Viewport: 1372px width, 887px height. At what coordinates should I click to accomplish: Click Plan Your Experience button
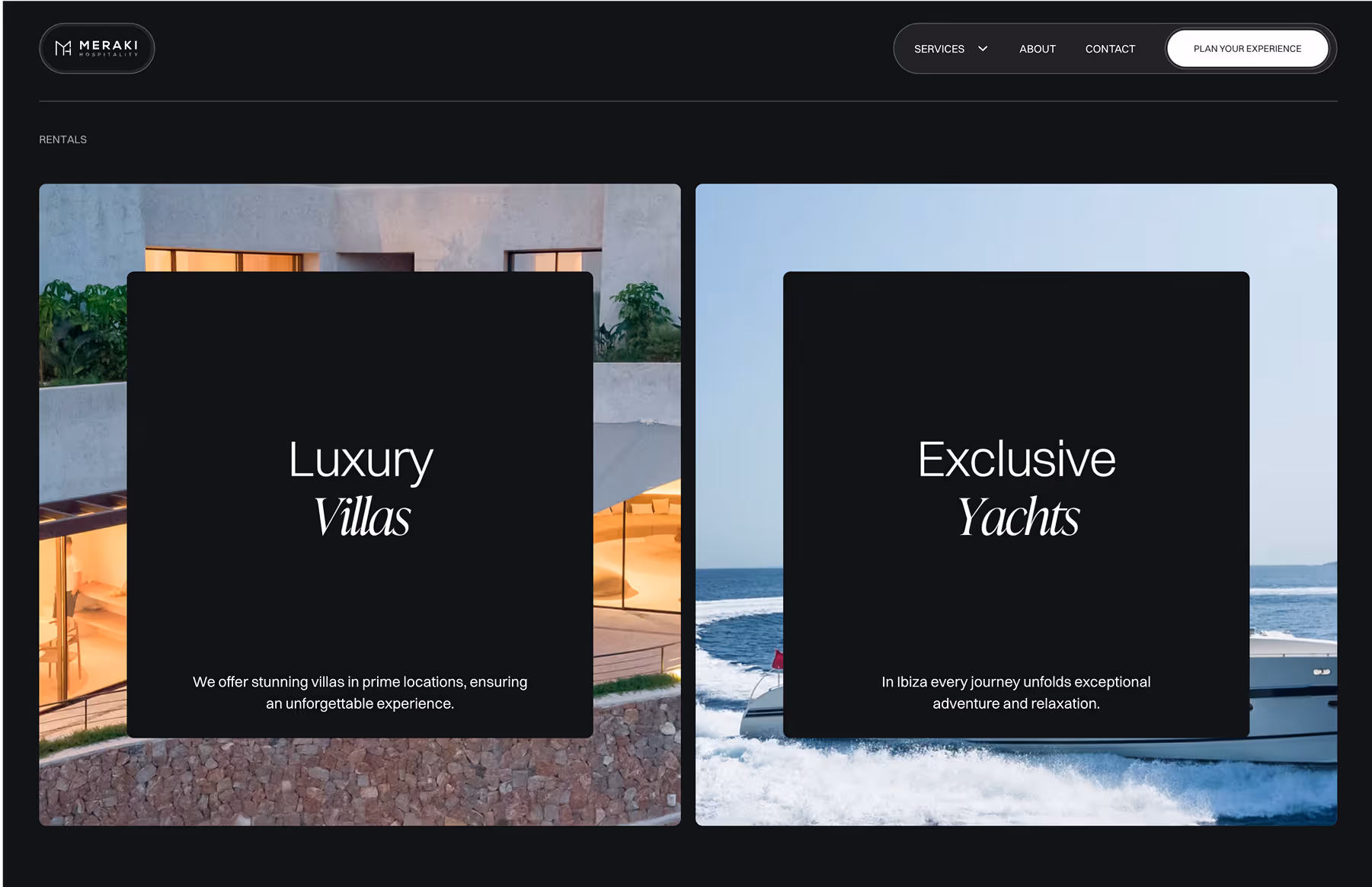pos(1247,49)
